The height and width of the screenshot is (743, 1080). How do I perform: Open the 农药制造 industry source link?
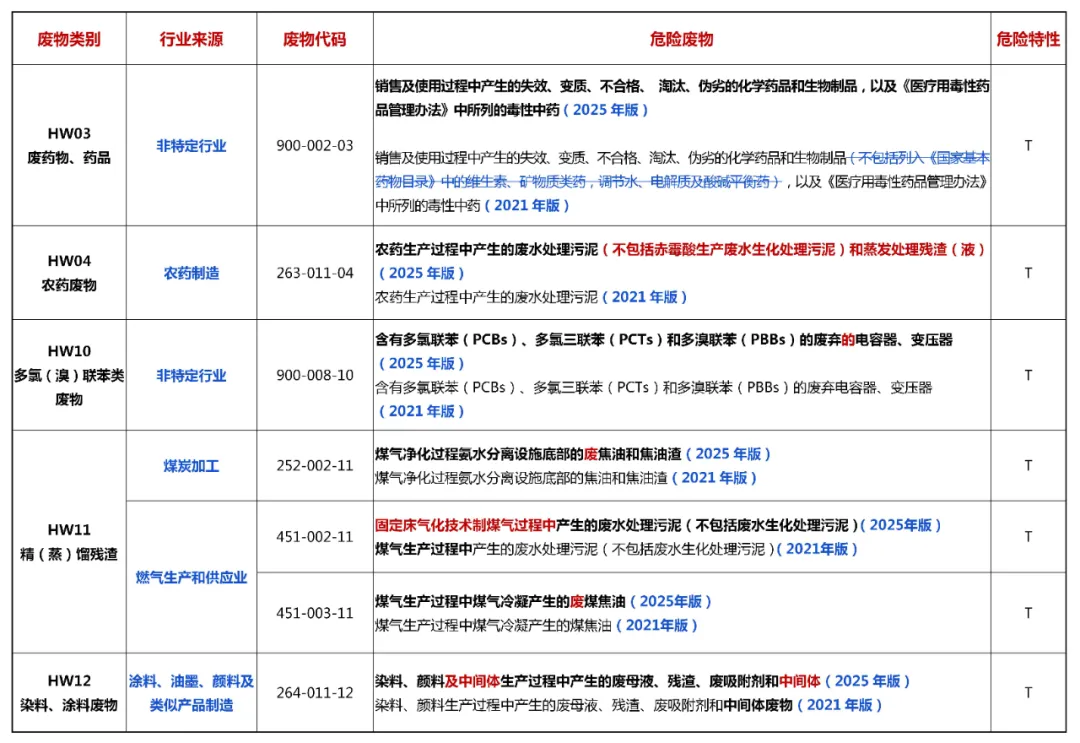[x=191, y=273]
